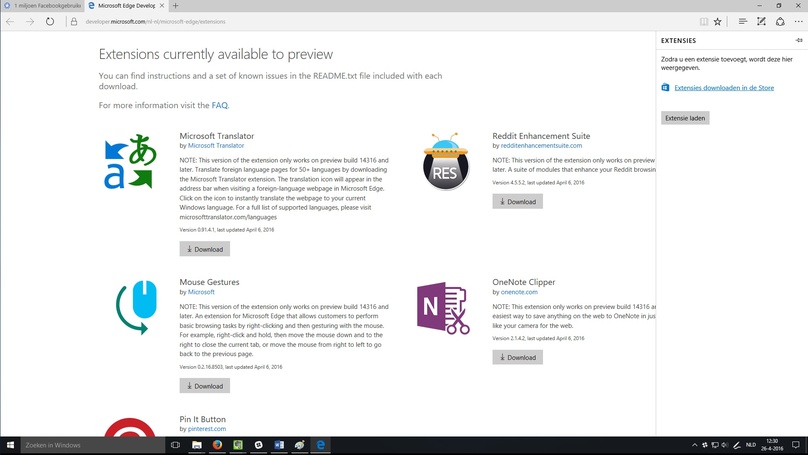Click the Mouse Gestures title
The image size is (808, 455).
pos(209,282)
